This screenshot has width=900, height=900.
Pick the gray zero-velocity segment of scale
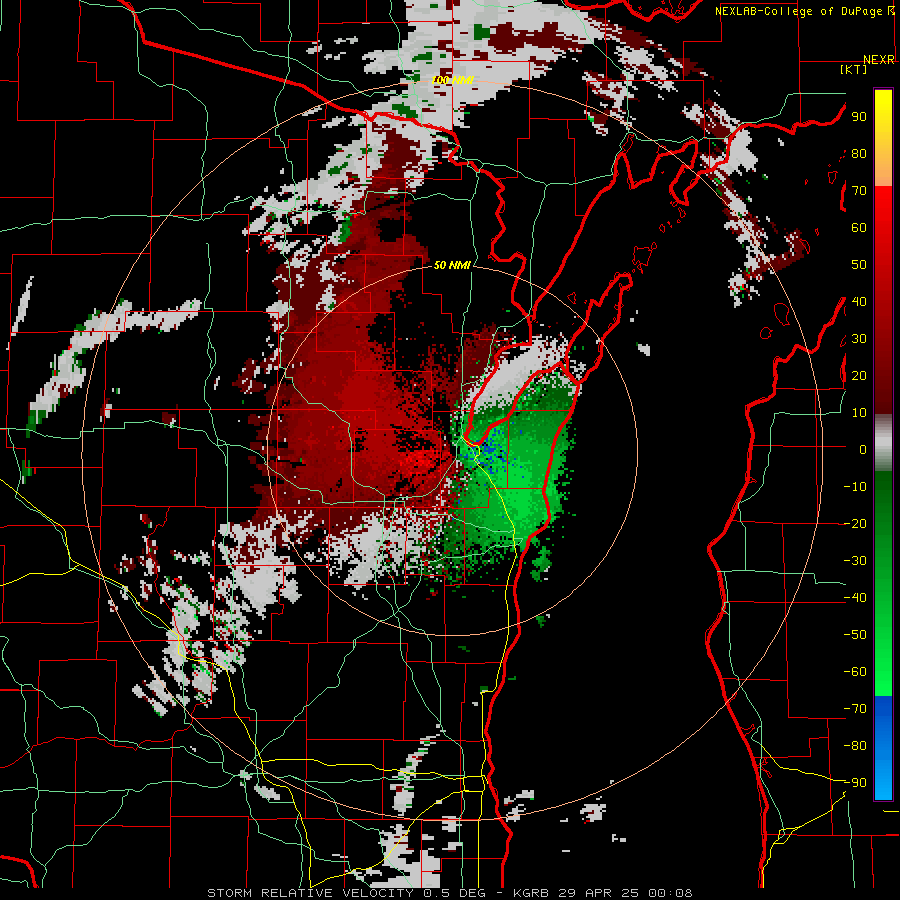coord(883,443)
